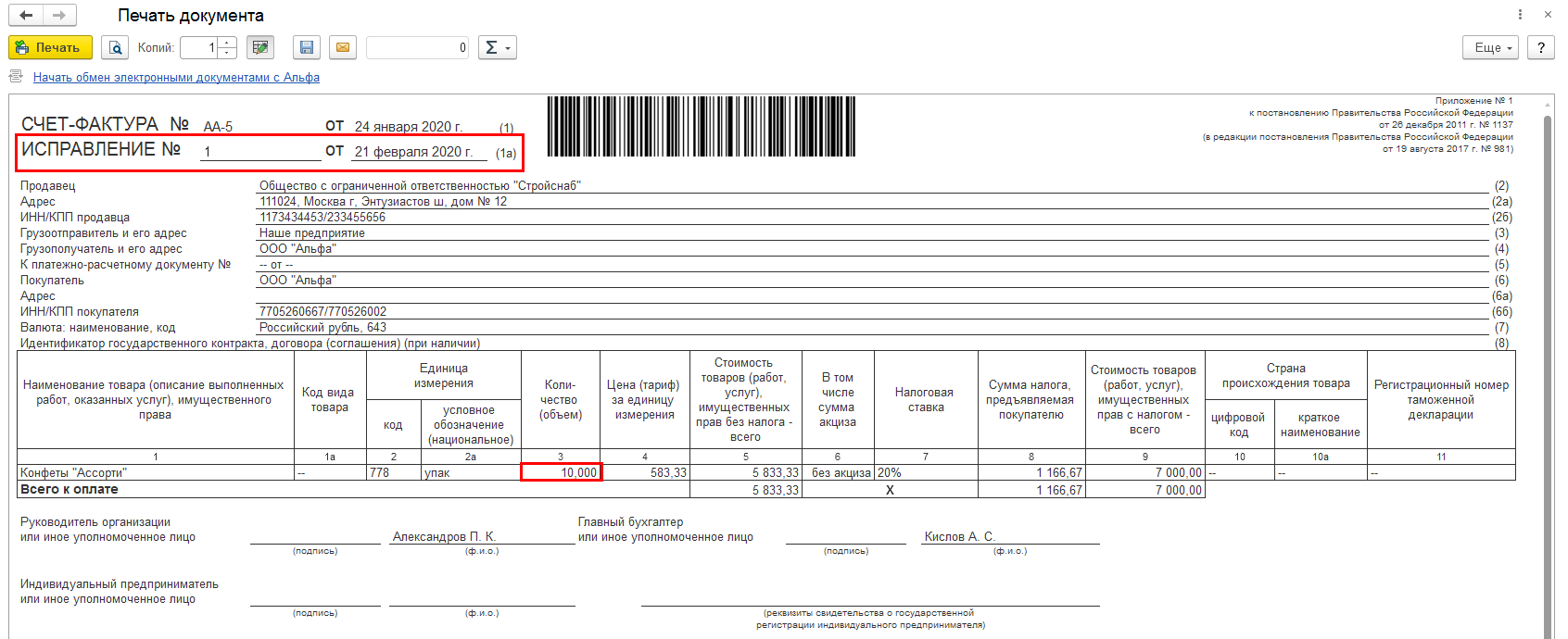Select the date 24 января 2020 г.
Viewport: 1568px width, 639px height.
click(x=409, y=127)
